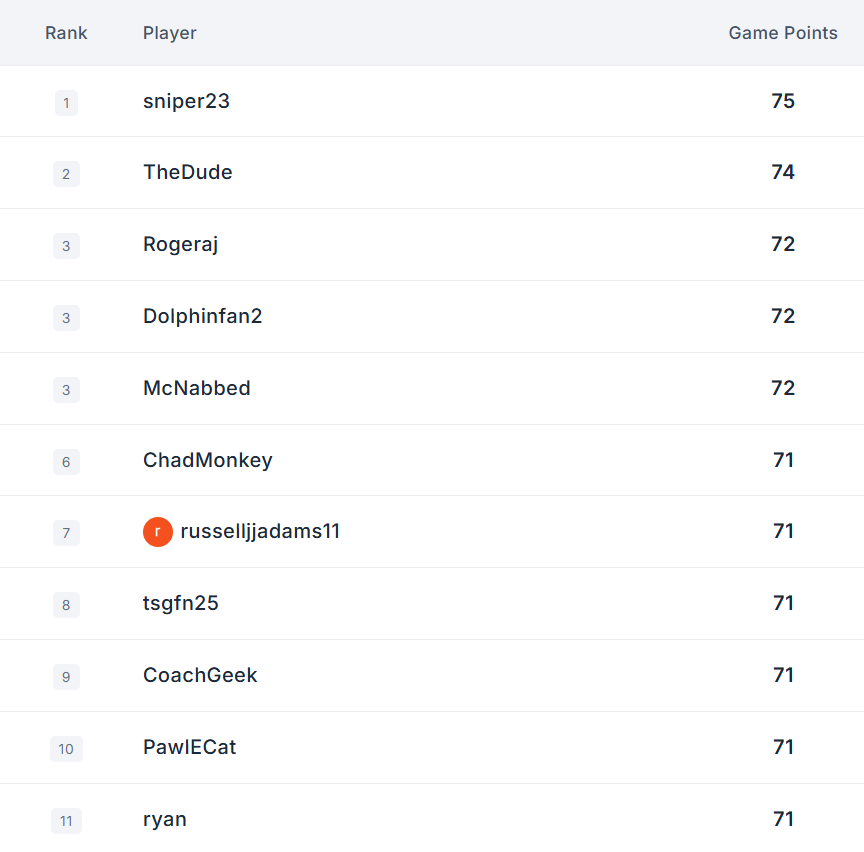
Task: Click the rank 6 badge
Action: pyautogui.click(x=66, y=462)
